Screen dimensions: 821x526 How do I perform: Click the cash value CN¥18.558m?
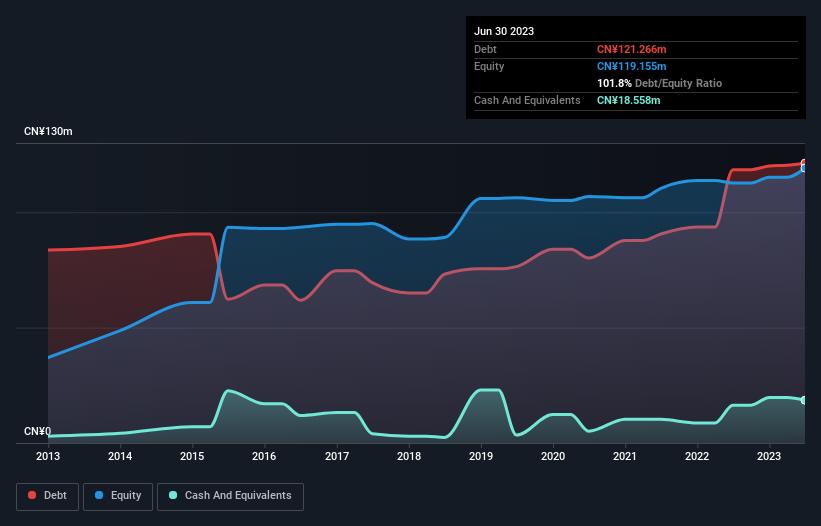628,100
